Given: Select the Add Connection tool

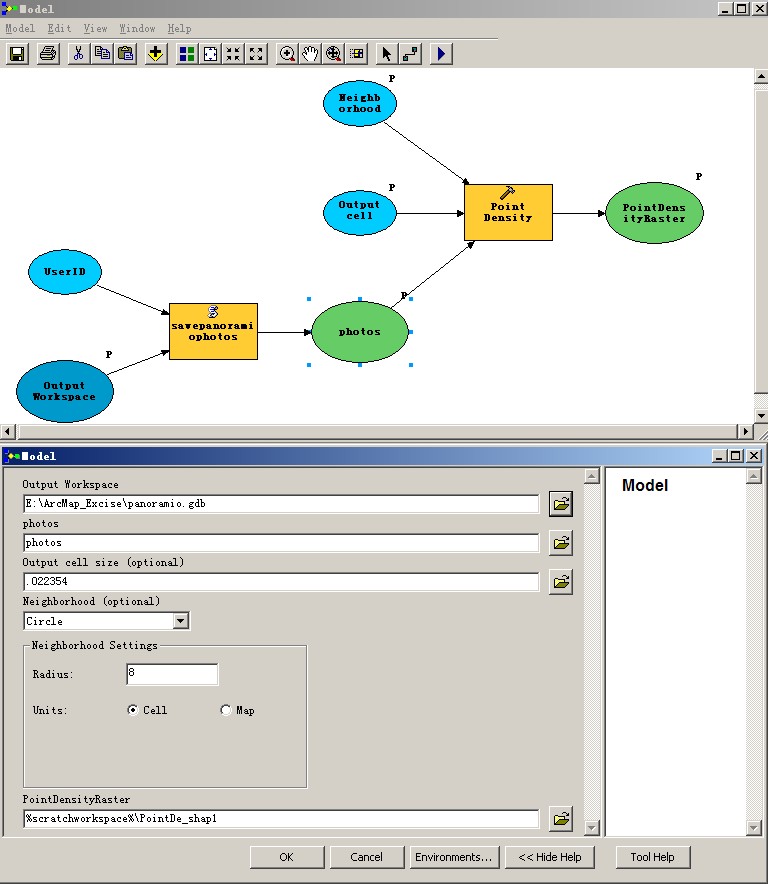Looking at the screenshot, I should (x=411, y=54).
